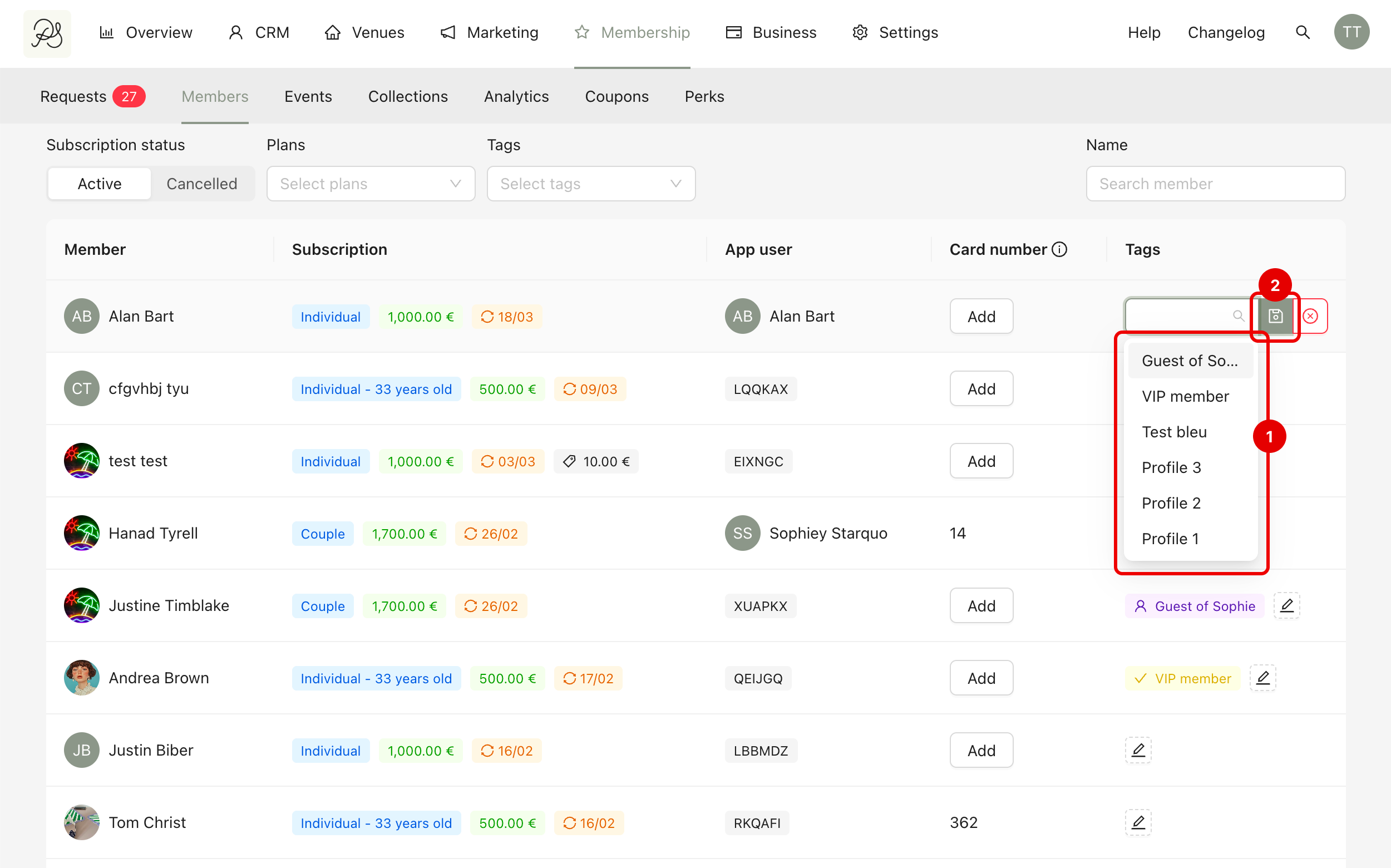Screen dimensions: 1391x868
Task: Open the search magnifier icon in top bar
Action: tap(1303, 32)
